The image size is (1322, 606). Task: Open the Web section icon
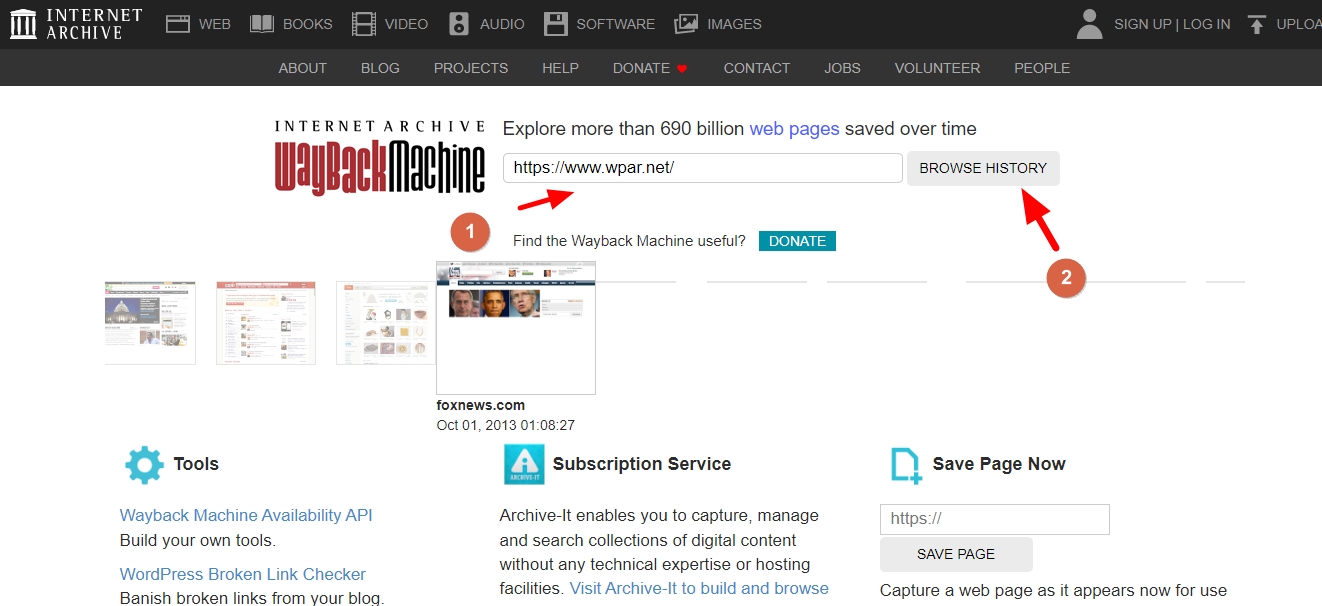pos(178,24)
